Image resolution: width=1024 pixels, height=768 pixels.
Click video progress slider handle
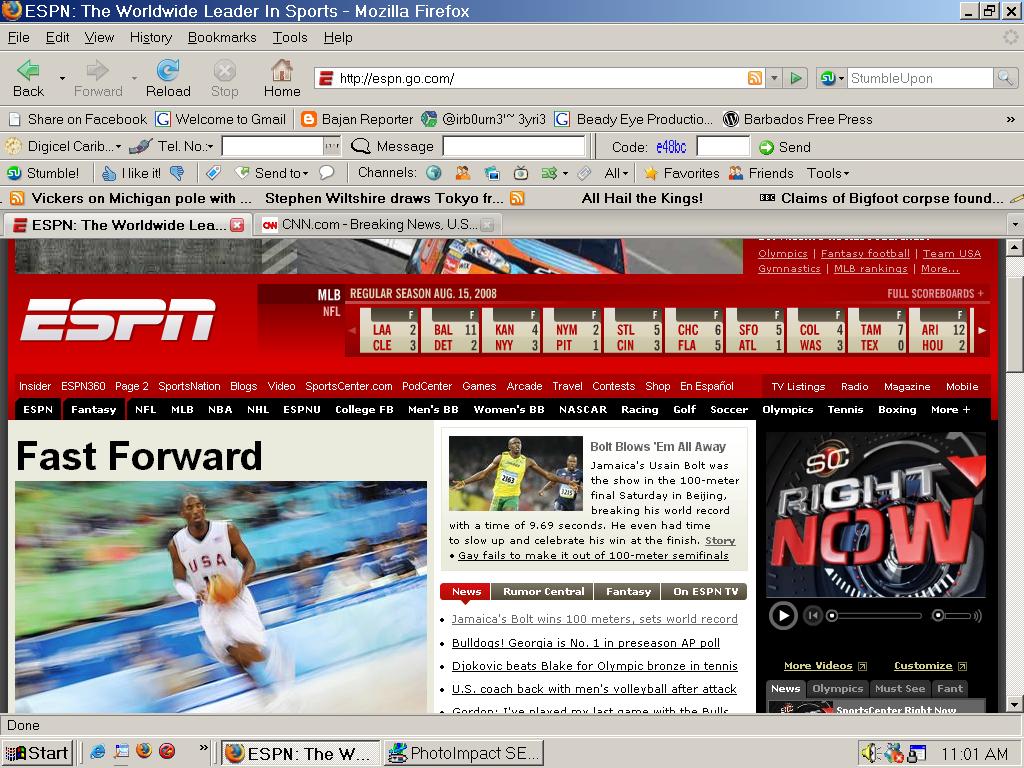coord(832,616)
